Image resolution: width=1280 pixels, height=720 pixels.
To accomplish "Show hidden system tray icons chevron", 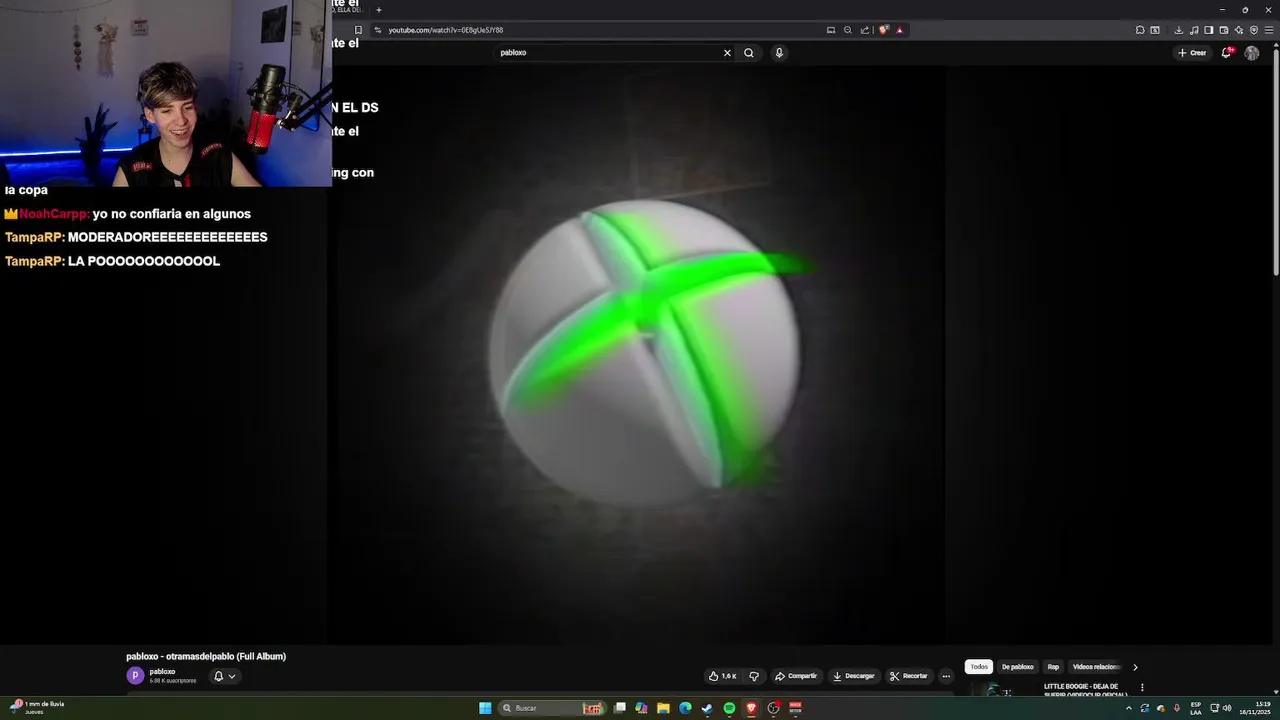I will [1129, 708].
